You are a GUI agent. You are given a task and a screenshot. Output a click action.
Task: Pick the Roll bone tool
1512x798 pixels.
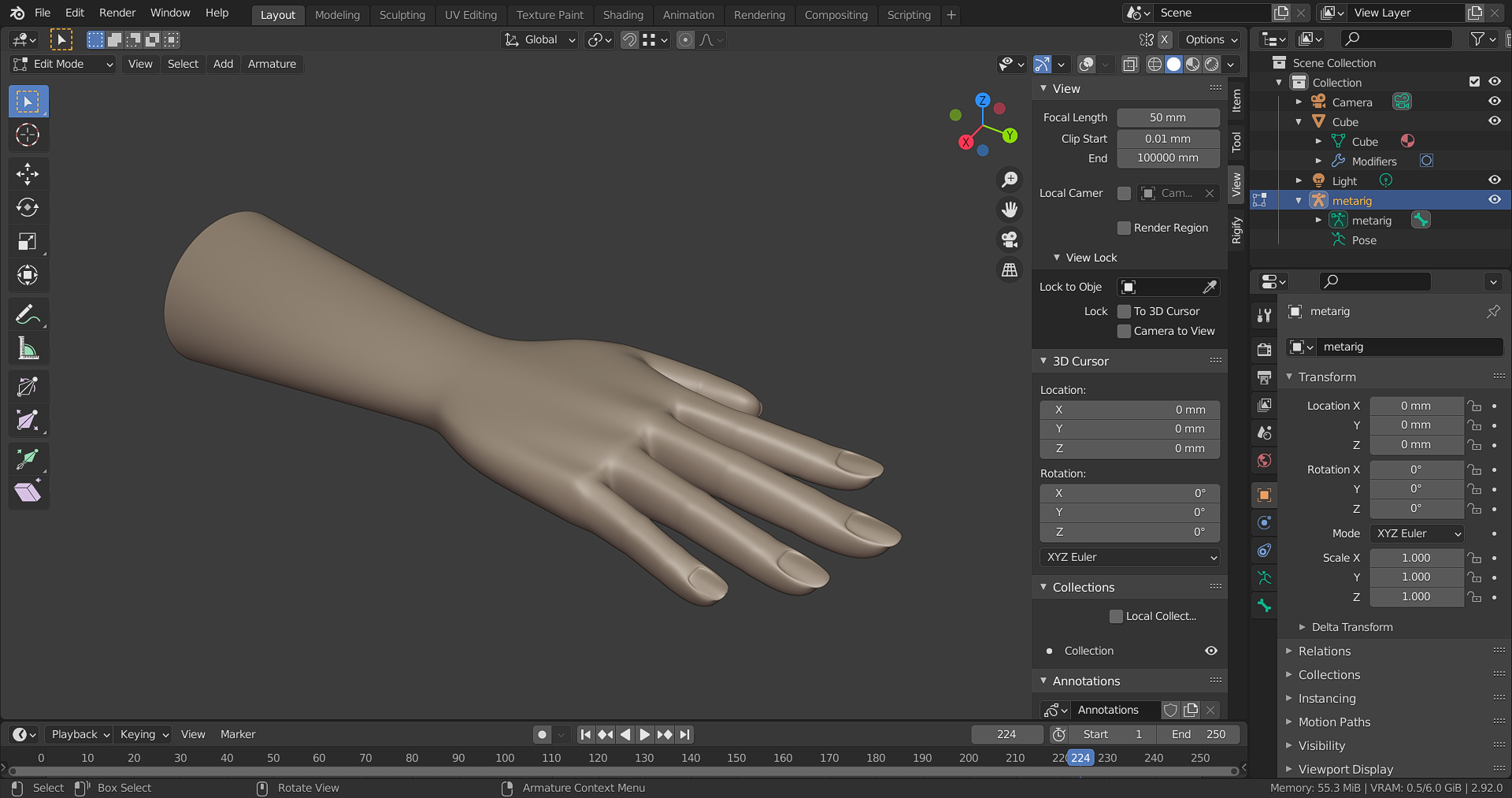pyautogui.click(x=28, y=387)
